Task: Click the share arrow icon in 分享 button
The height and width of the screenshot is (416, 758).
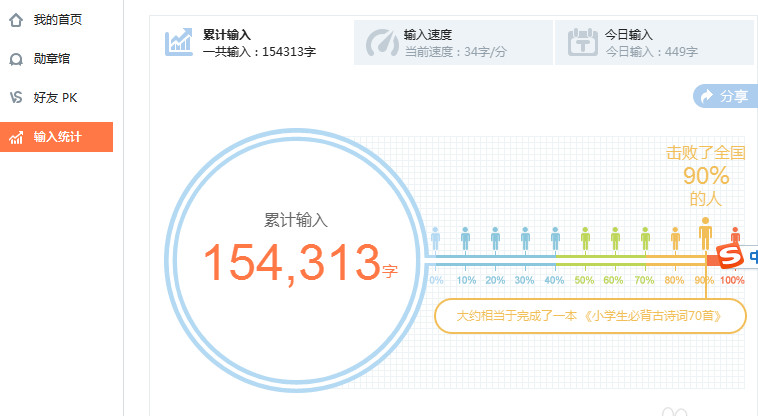Action: pyautogui.click(x=707, y=96)
